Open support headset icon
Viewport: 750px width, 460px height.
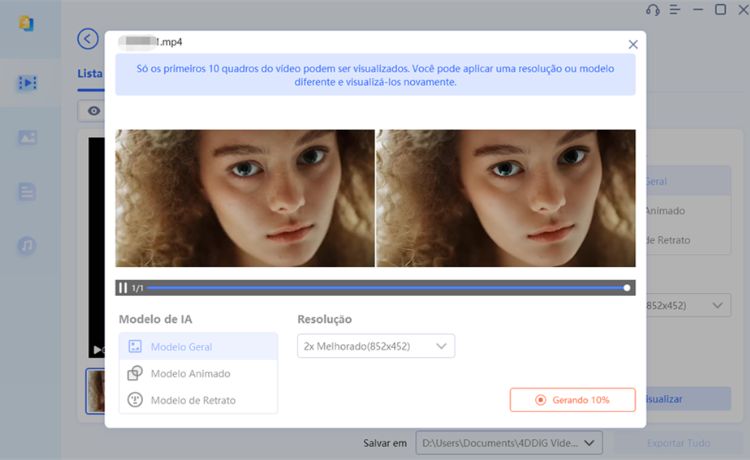point(653,10)
